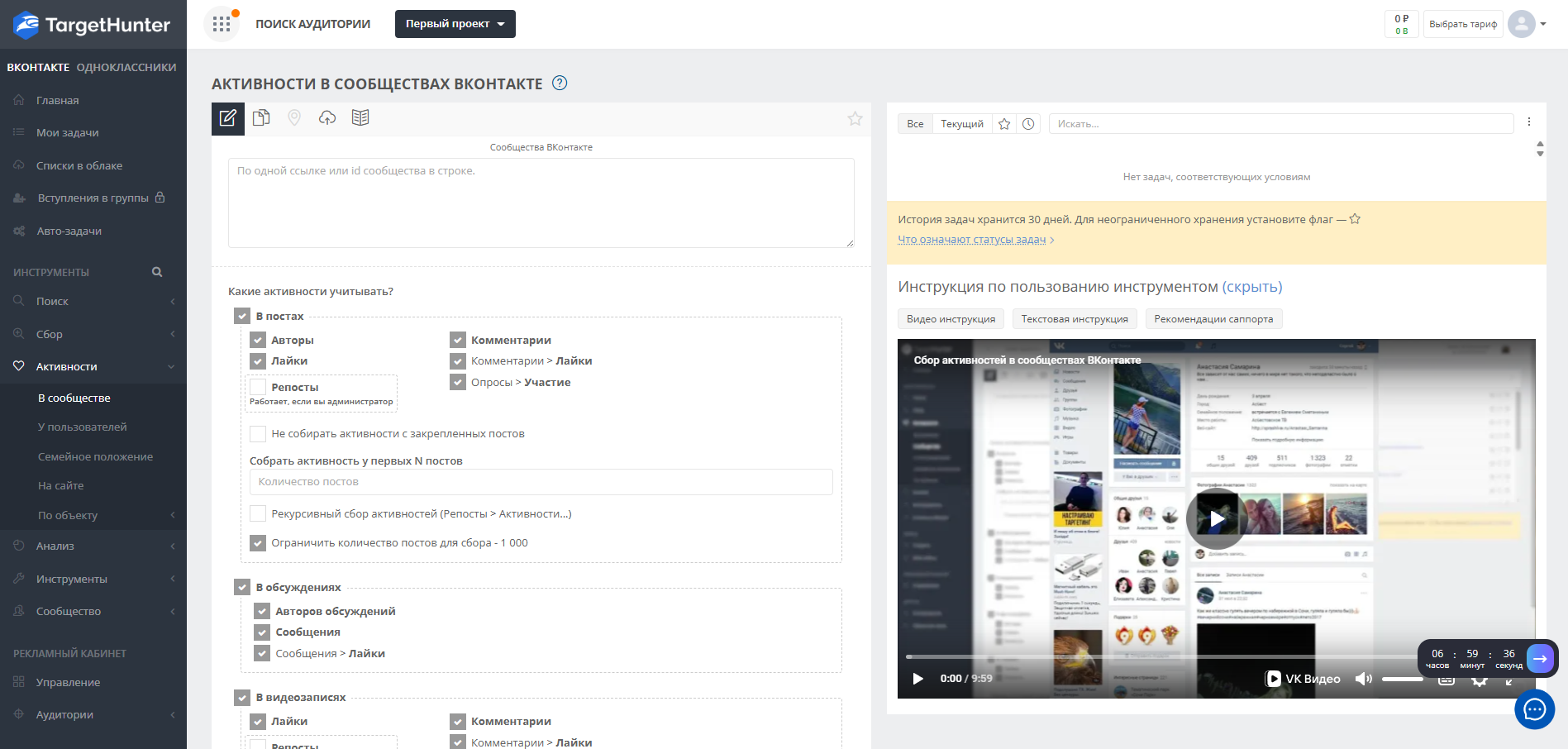The image size is (1568, 749).
Task: Click the 'Количество постов' input field
Action: (541, 482)
